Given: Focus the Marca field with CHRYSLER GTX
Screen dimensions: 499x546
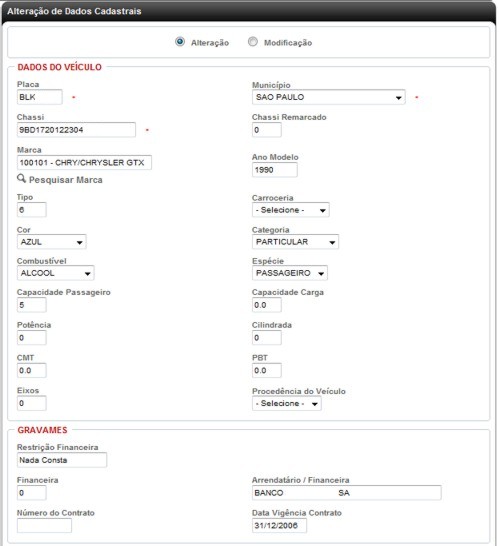Looking at the screenshot, I should 84,163.
